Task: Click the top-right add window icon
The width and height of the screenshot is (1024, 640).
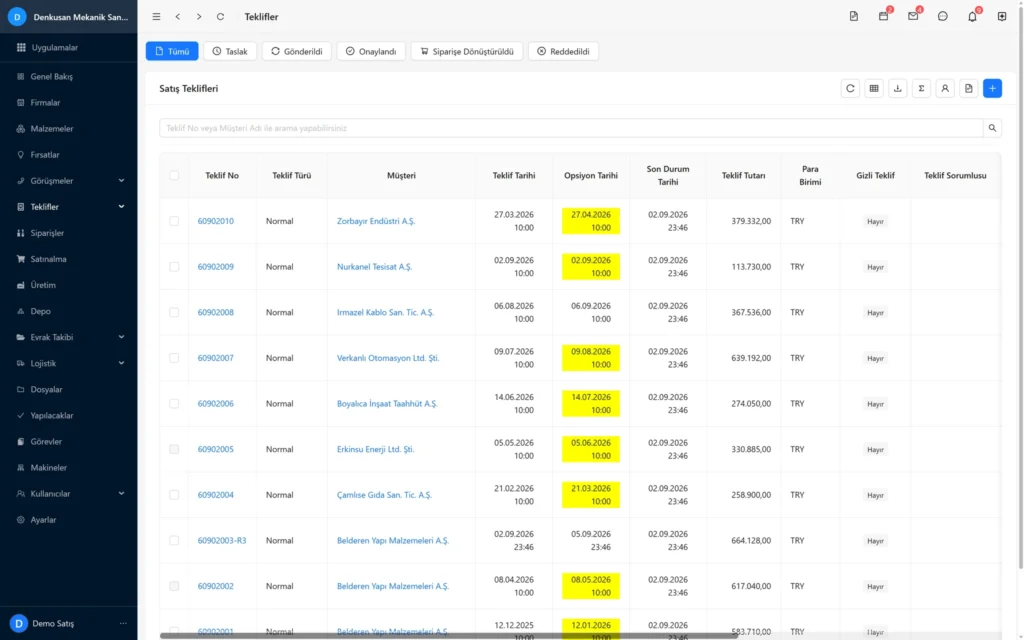Action: pyautogui.click(x=1002, y=16)
